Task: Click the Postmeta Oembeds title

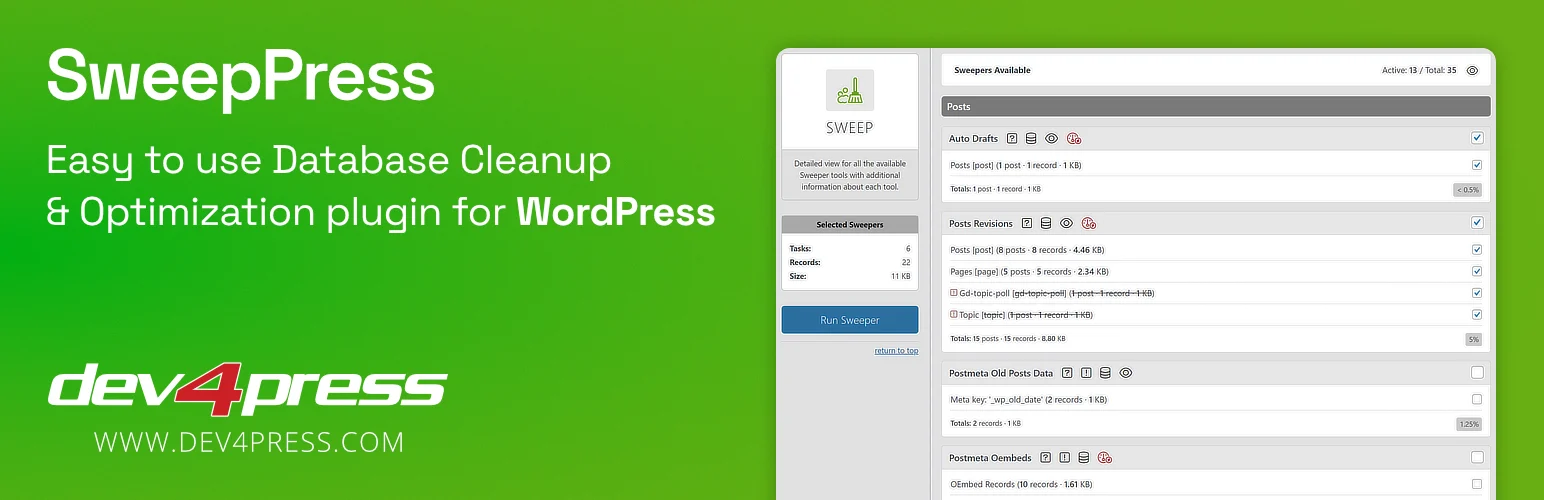Action: (x=989, y=458)
